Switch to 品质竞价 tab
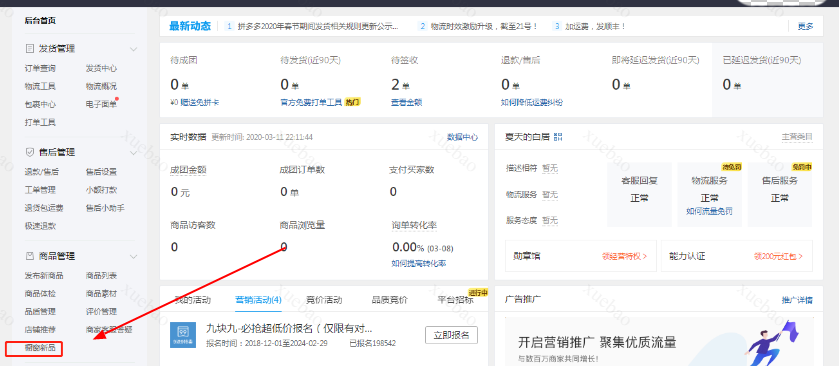This screenshot has width=839, height=366. coord(390,300)
